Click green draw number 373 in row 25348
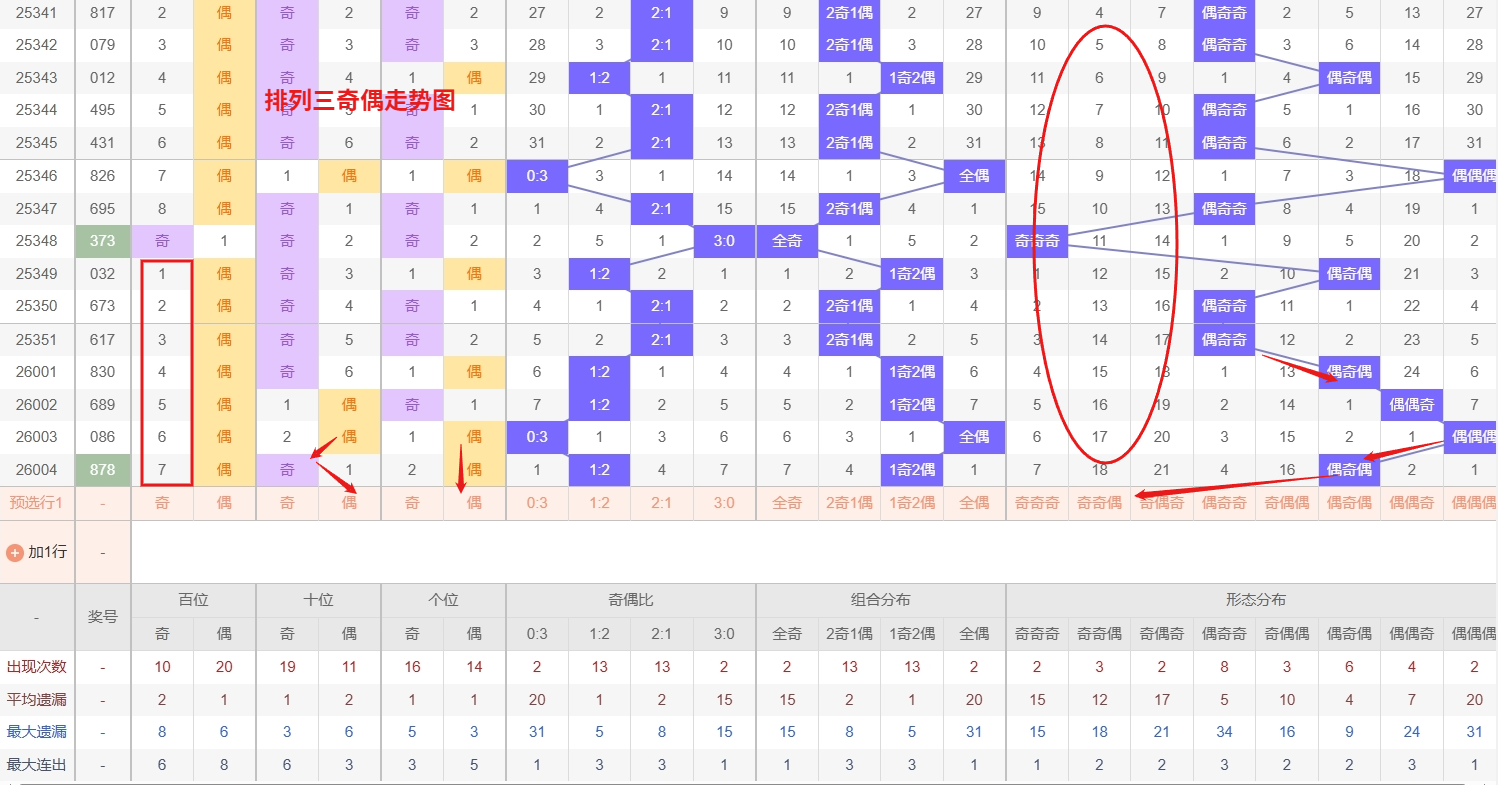Viewport: 1498px width, 785px height. click(x=103, y=241)
